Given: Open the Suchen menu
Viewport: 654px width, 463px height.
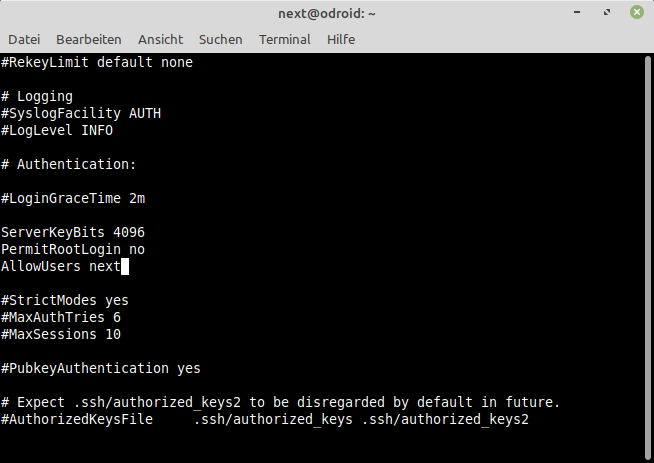Looking at the screenshot, I should coord(221,39).
